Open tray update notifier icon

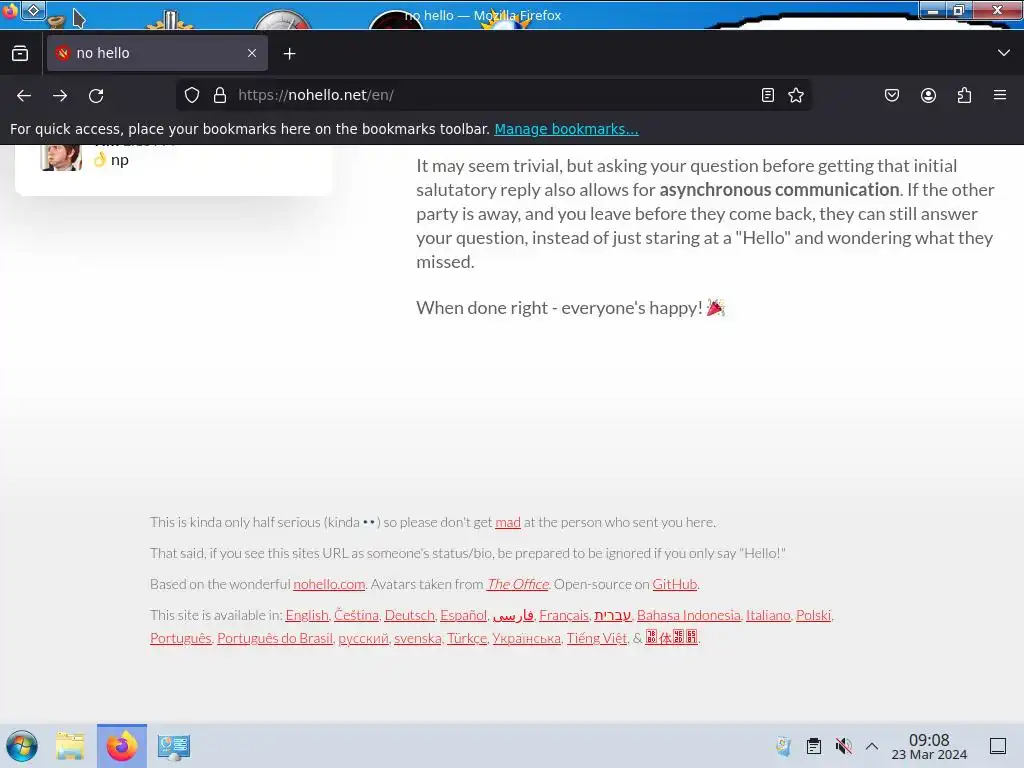[x=784, y=746]
